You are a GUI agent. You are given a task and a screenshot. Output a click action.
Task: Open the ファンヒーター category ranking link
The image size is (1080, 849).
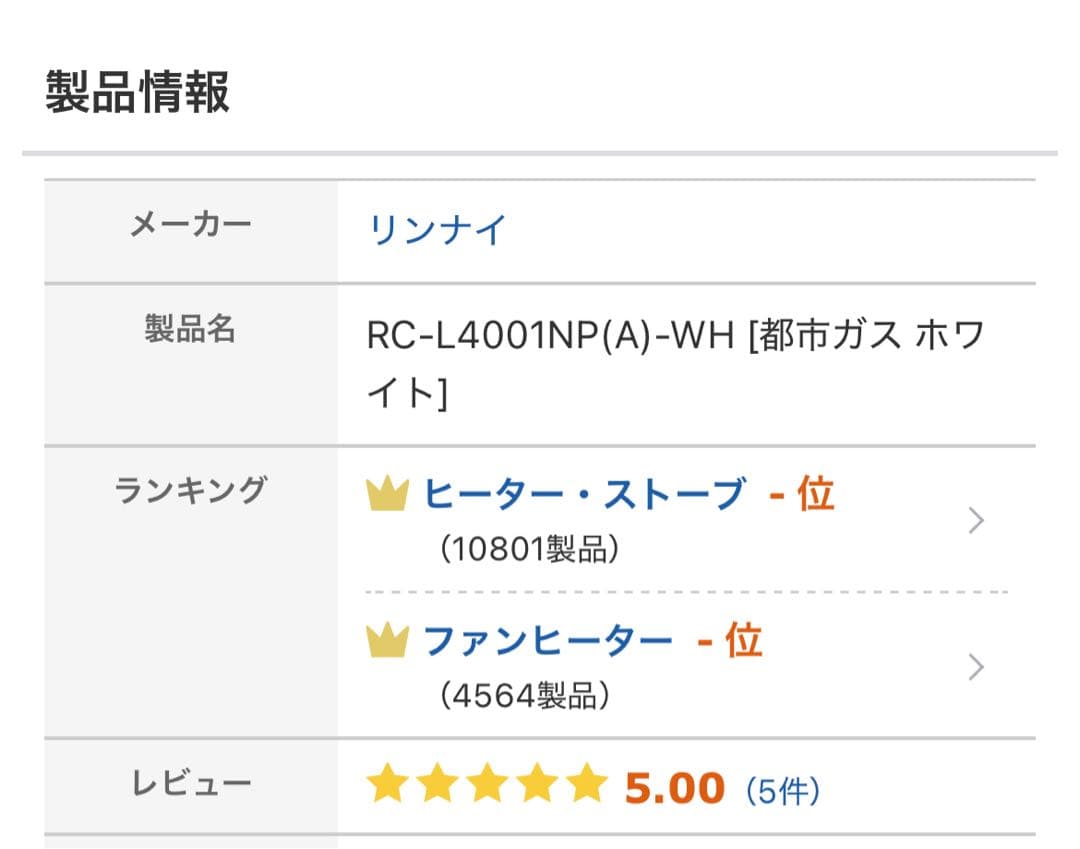click(548, 640)
